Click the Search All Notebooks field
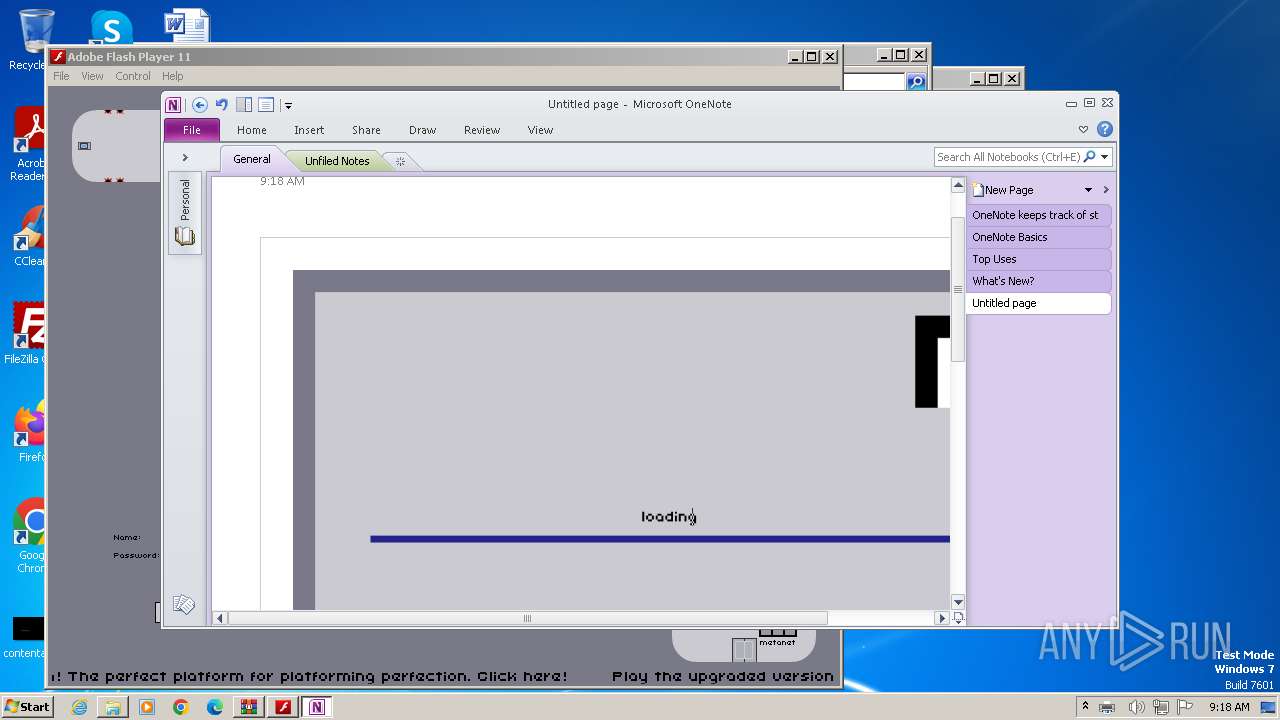Image resolution: width=1280 pixels, height=720 pixels. [1008, 157]
